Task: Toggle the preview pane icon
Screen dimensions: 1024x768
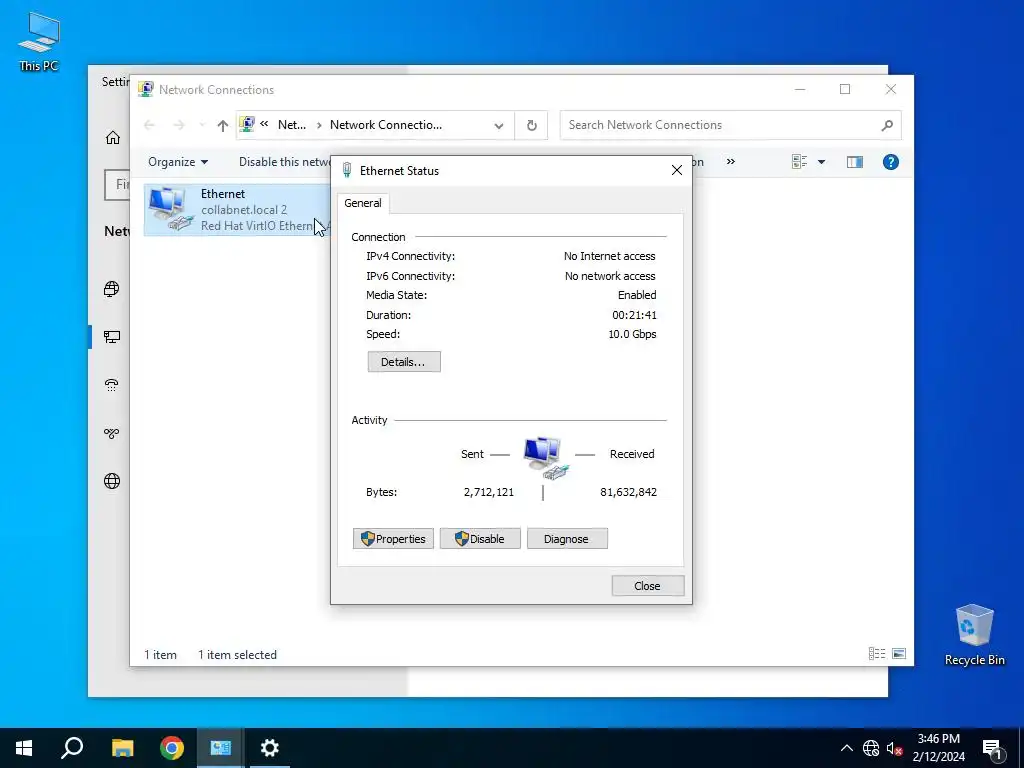Action: [x=855, y=162]
